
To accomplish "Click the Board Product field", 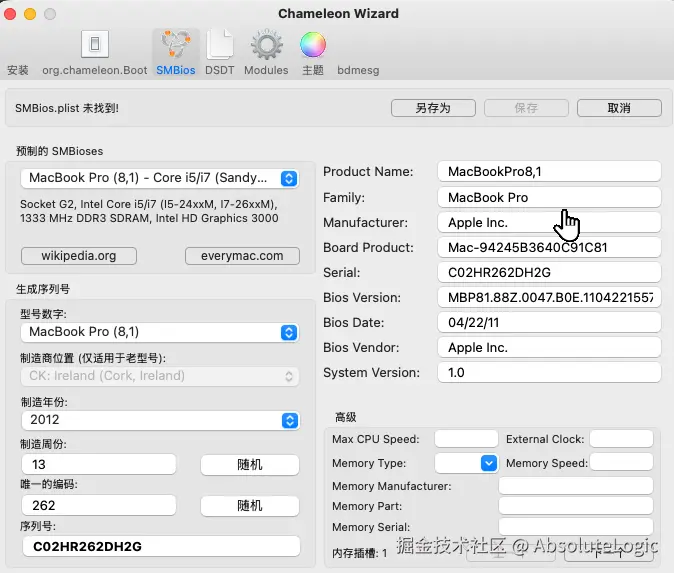I will (549, 248).
